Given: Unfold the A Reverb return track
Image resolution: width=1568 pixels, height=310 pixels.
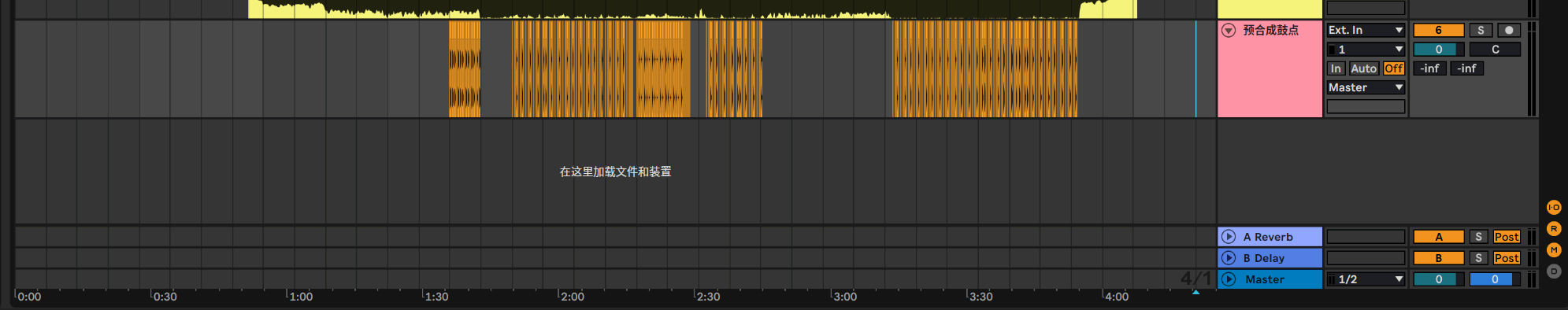Looking at the screenshot, I should [x=1229, y=237].
